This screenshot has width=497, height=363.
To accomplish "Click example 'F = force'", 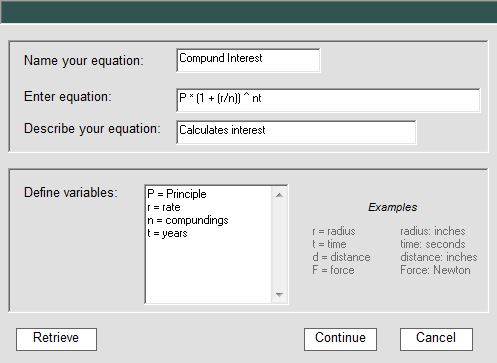I will coord(333,270).
